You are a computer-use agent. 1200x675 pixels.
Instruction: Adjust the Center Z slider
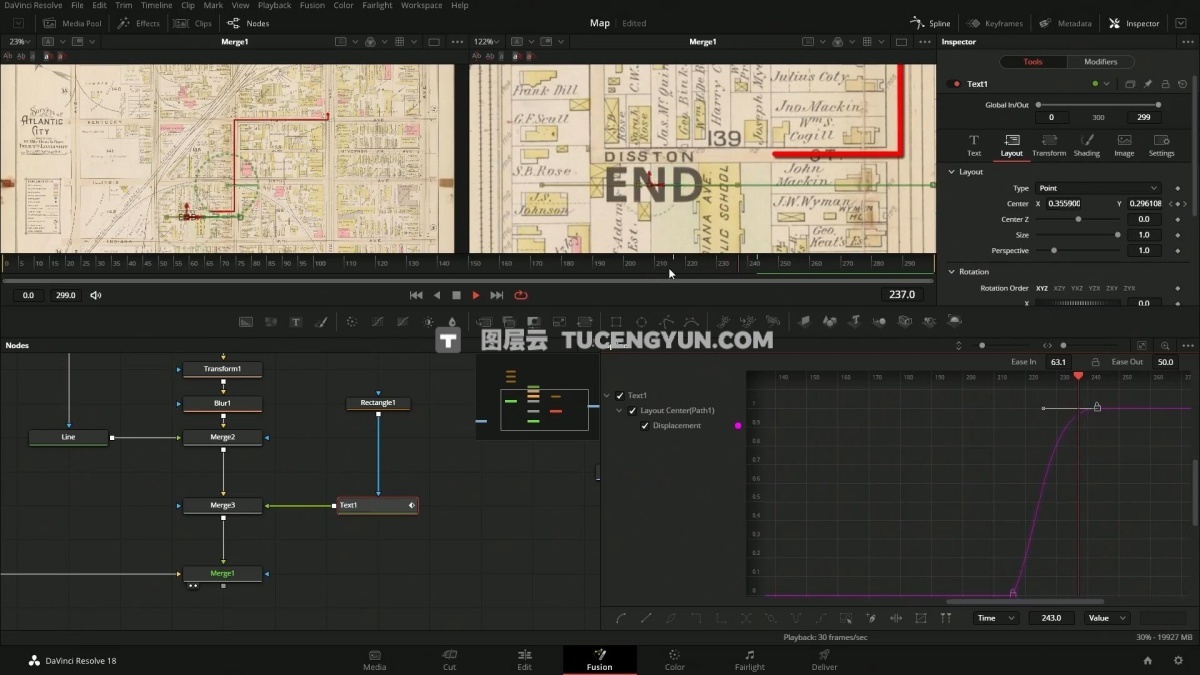coord(1080,219)
